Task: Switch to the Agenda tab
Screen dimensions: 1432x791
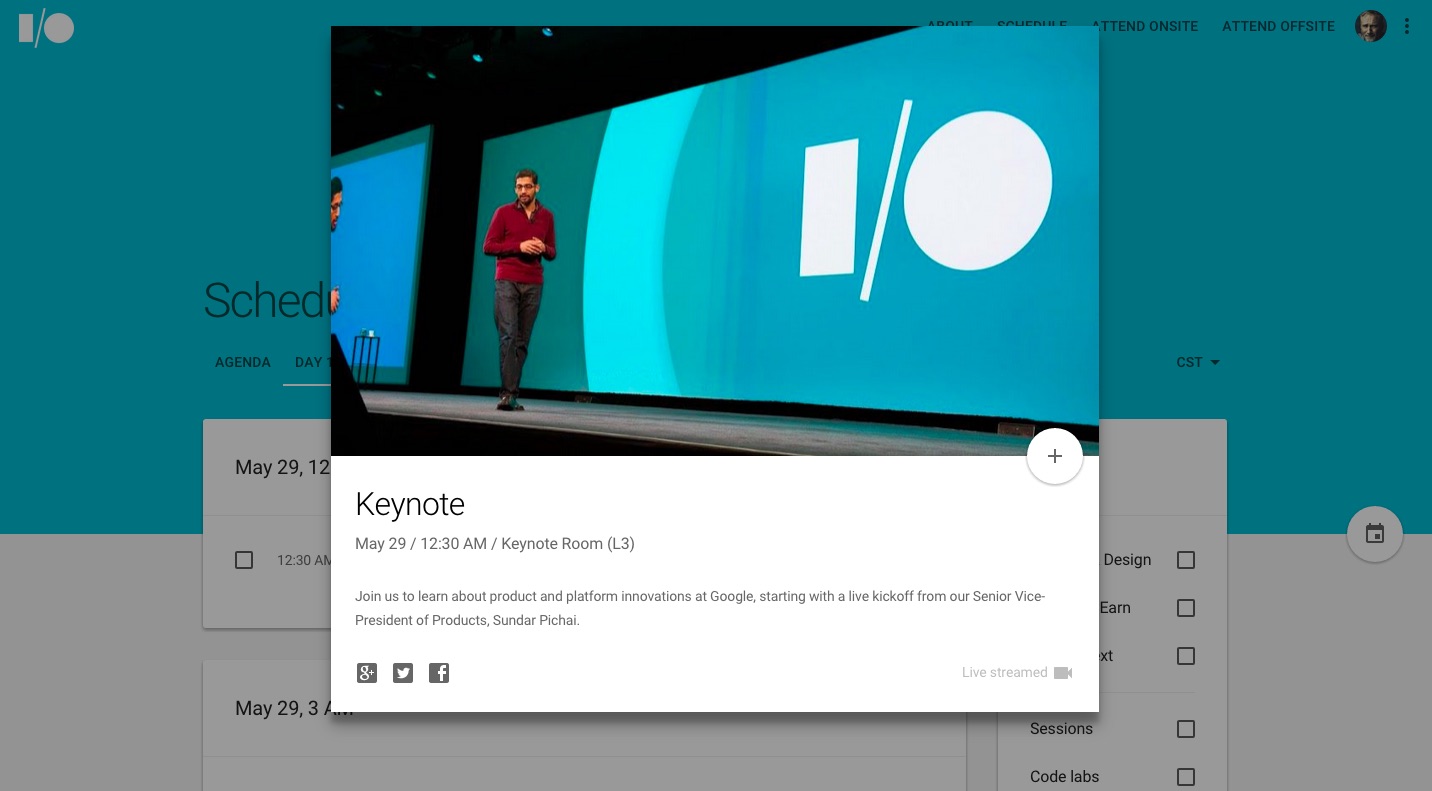Action: coord(243,362)
